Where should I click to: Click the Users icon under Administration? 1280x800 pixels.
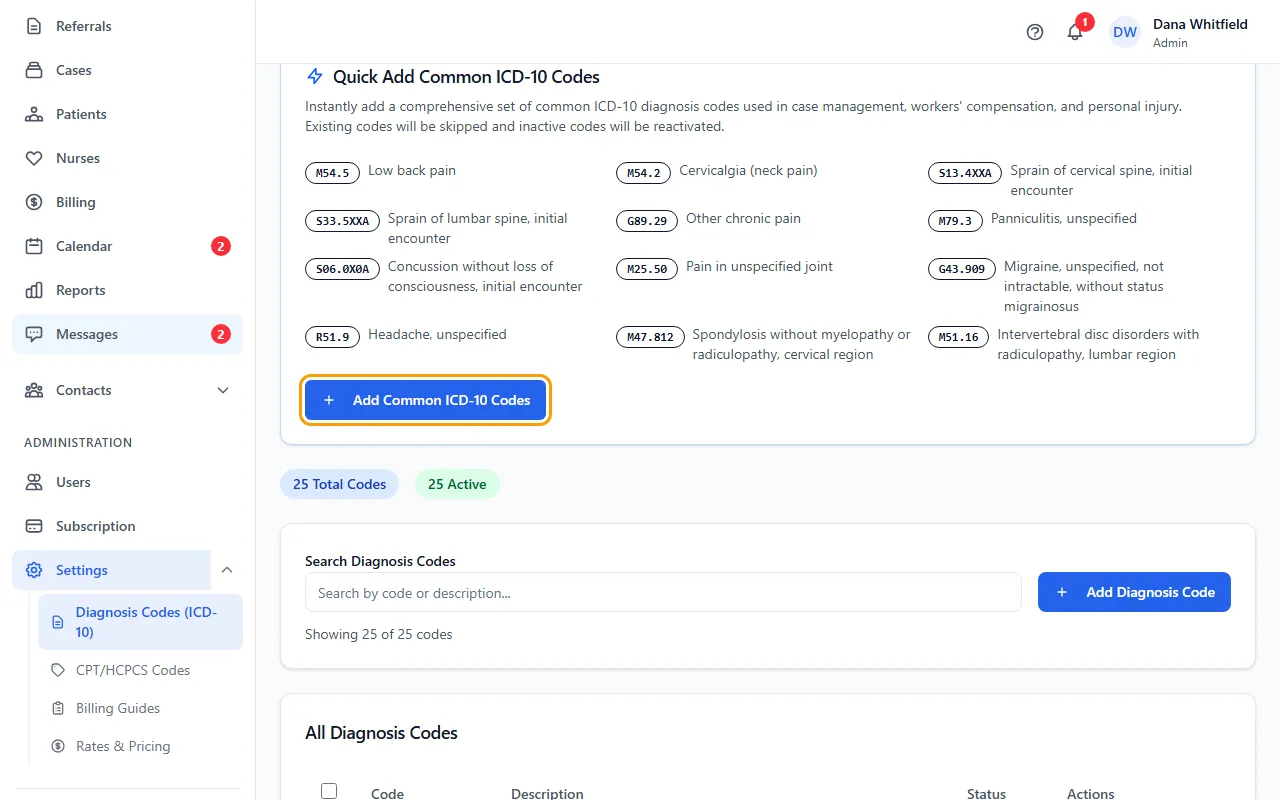click(x=34, y=482)
